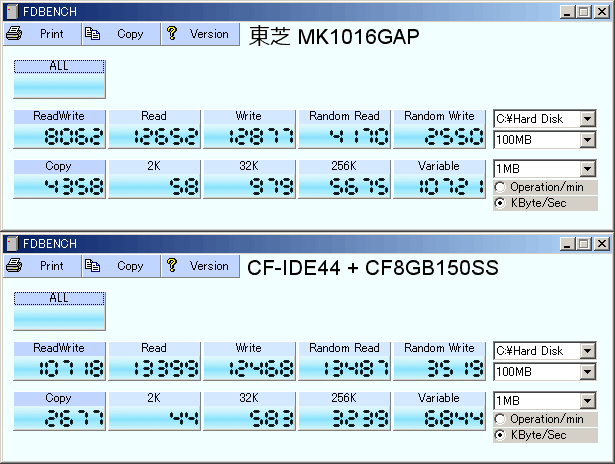This screenshot has height=464, width=615.
Task: Run the 32K copy test showing 583
Action: [x=249, y=411]
